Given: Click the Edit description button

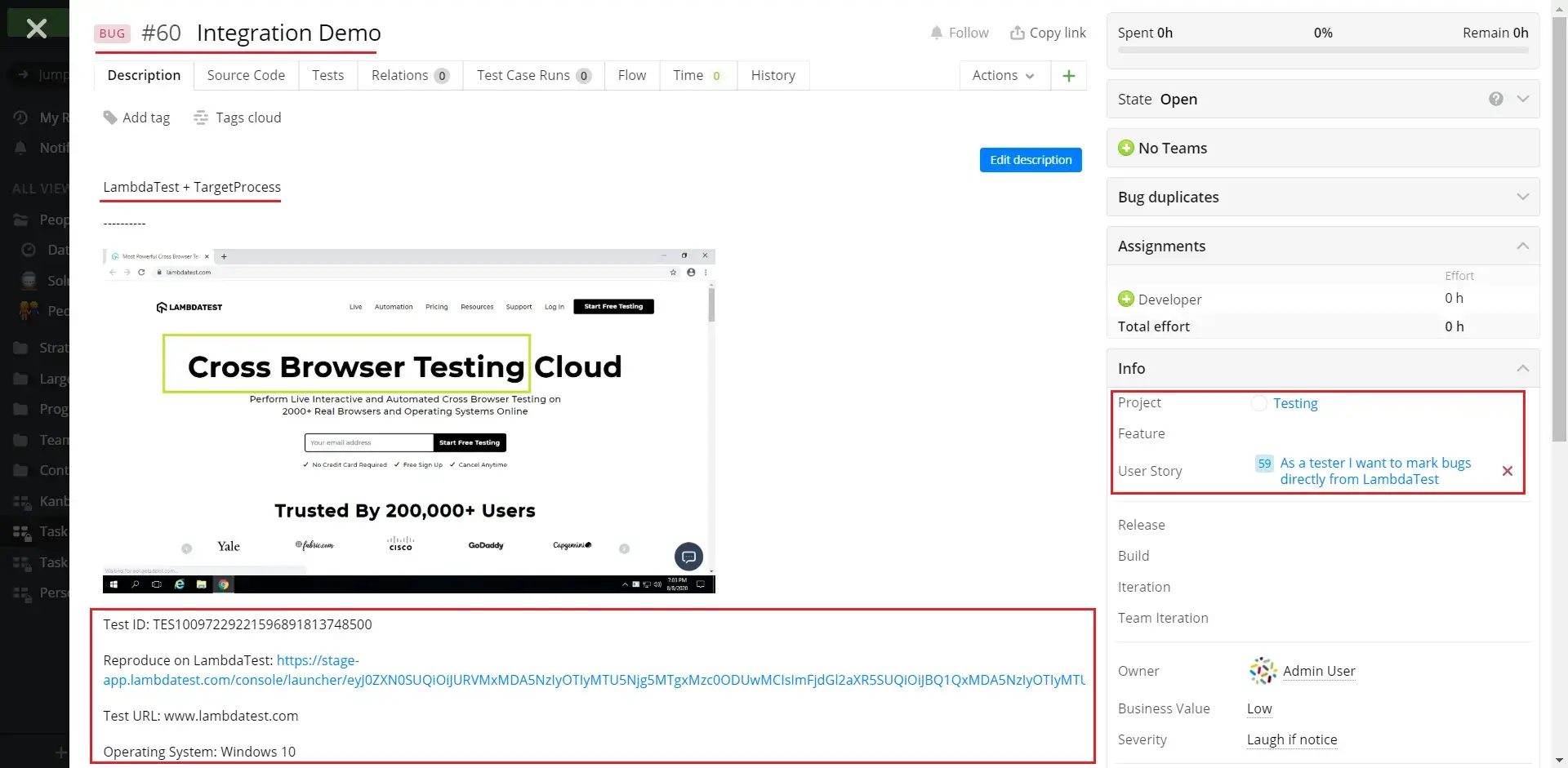Looking at the screenshot, I should click(x=1030, y=160).
